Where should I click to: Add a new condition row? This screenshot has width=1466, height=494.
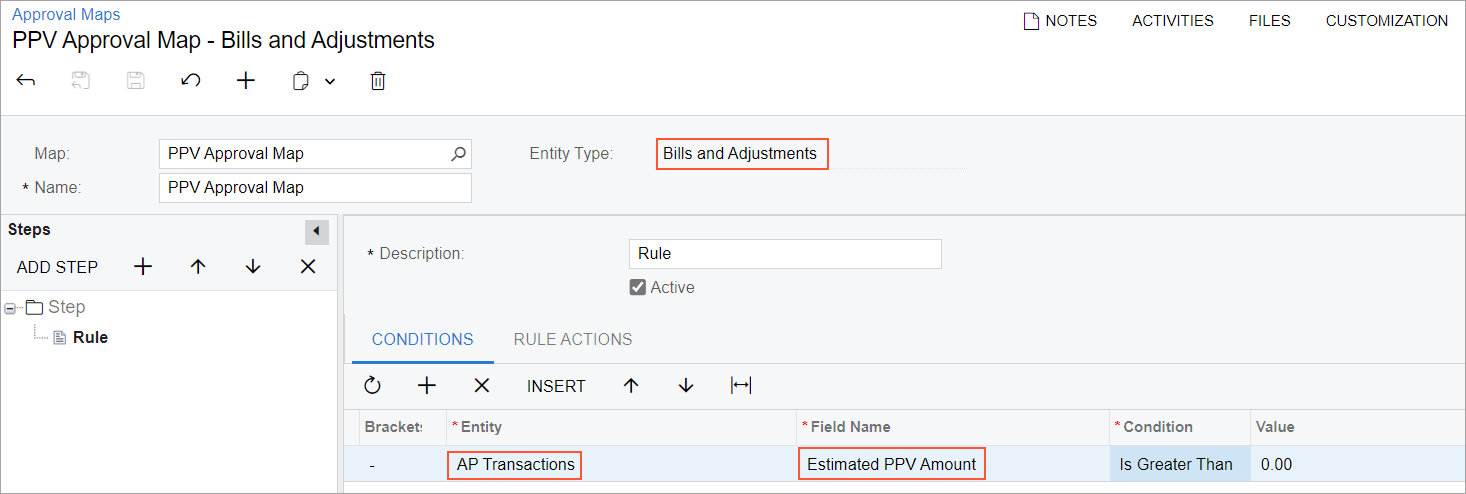point(427,386)
